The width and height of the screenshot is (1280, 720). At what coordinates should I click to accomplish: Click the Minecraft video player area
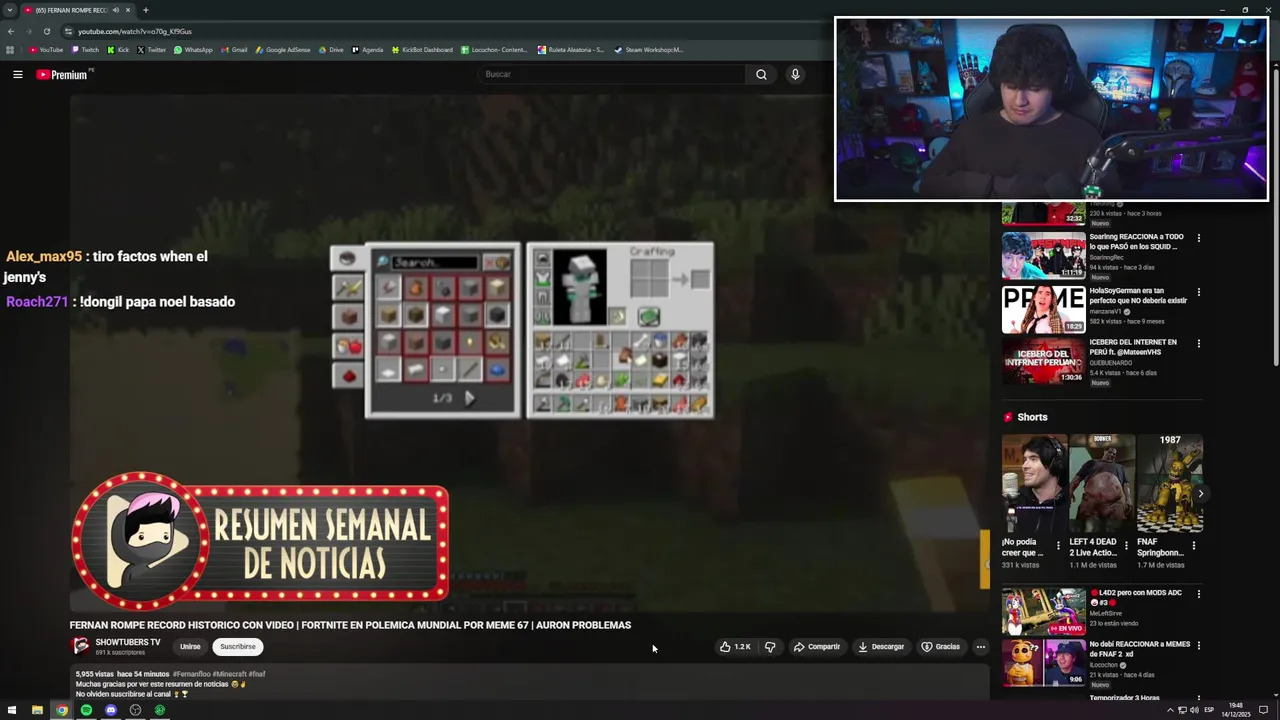pos(530,352)
